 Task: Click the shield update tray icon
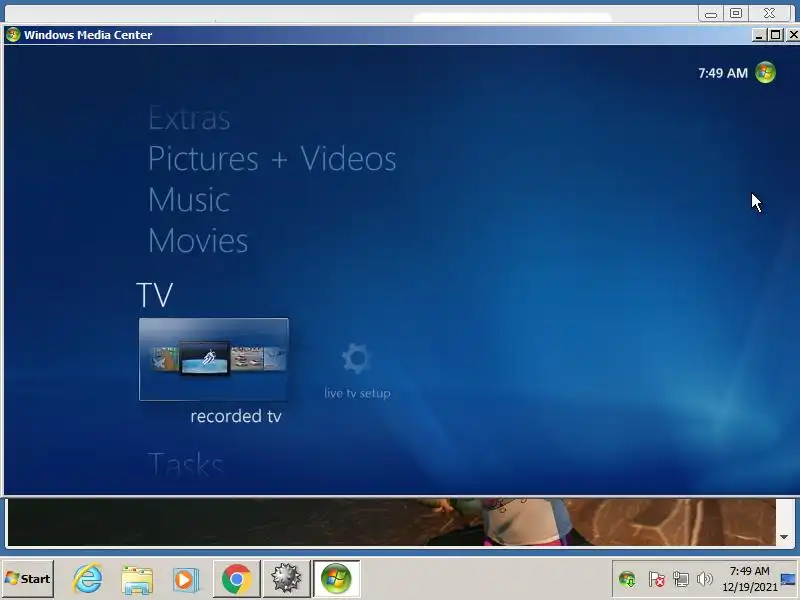click(627, 579)
